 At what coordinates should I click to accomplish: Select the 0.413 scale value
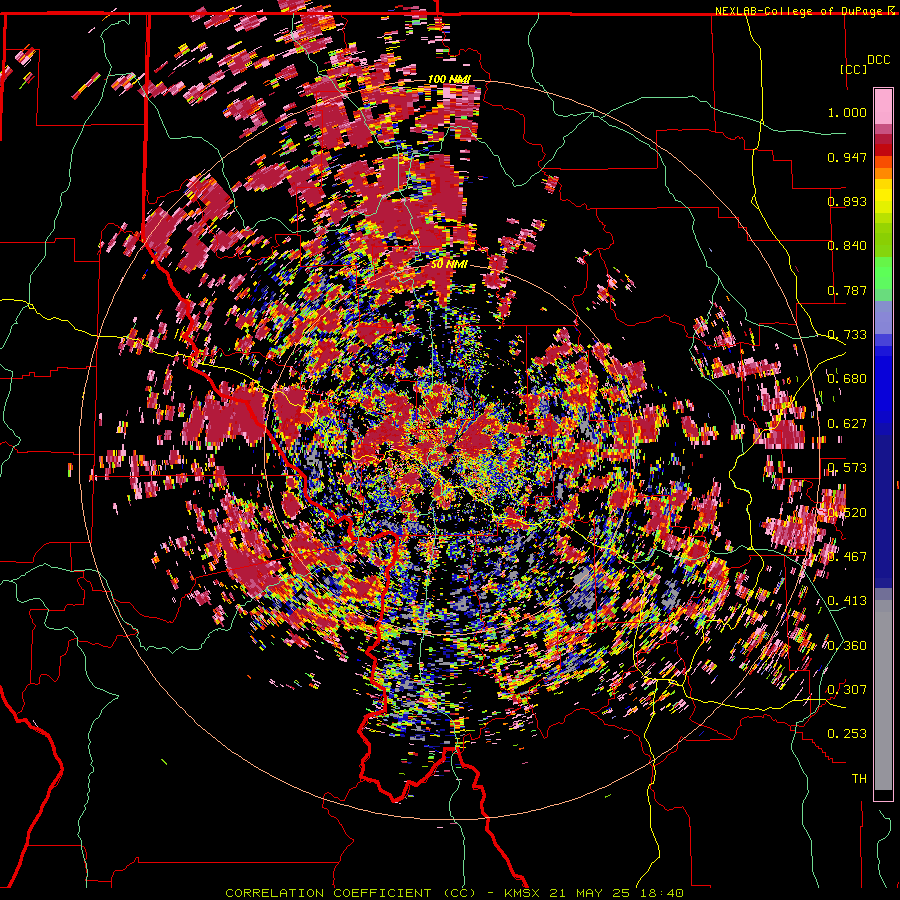[x=847, y=601]
